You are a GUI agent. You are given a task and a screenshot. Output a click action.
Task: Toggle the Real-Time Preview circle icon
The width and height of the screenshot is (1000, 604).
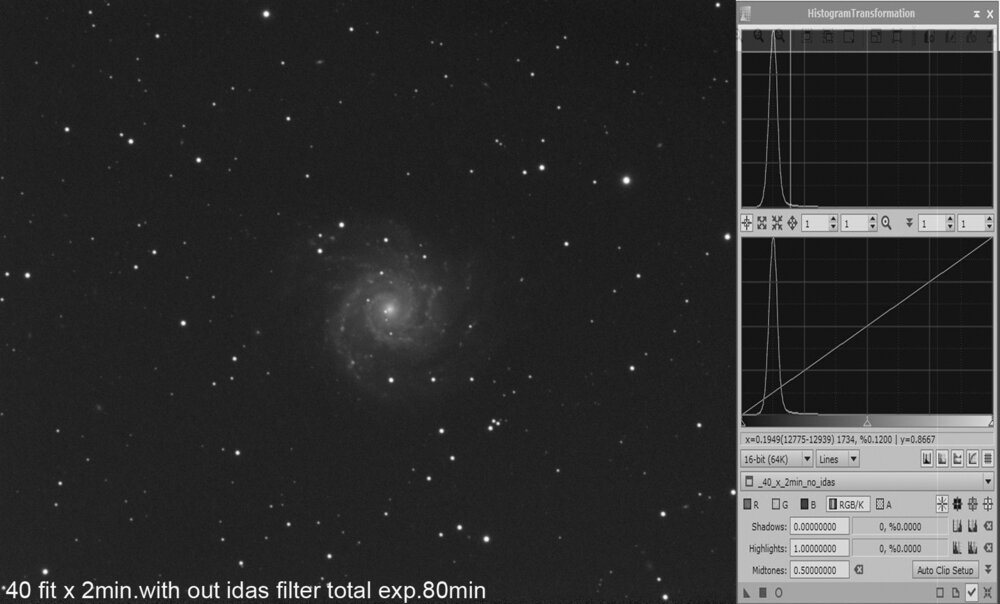pos(778,592)
